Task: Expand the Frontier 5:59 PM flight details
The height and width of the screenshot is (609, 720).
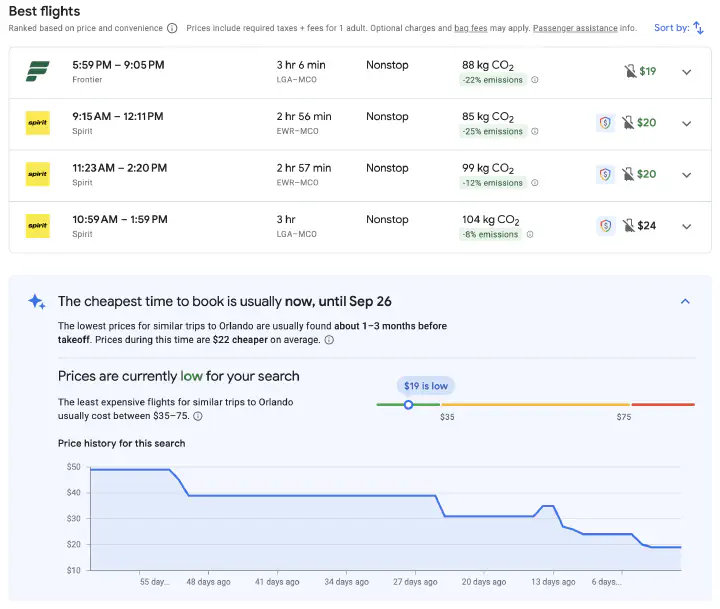Action: (686, 72)
